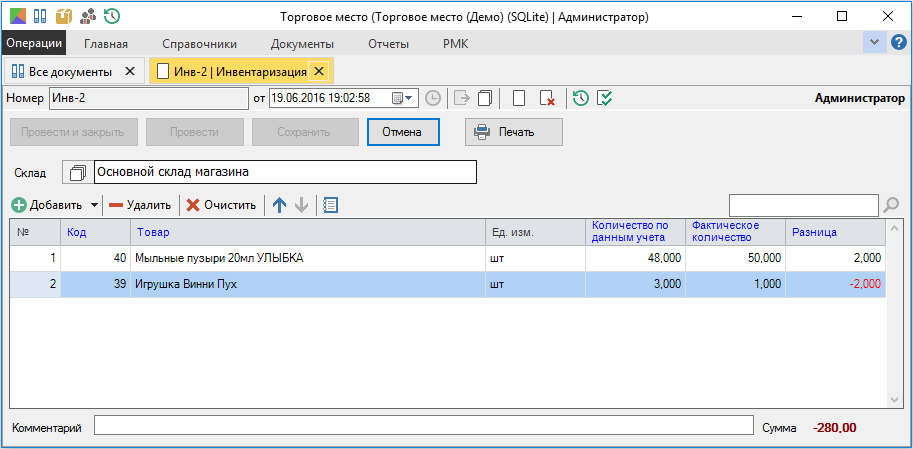Click the colorful app logo icon in title bar

[17, 16]
